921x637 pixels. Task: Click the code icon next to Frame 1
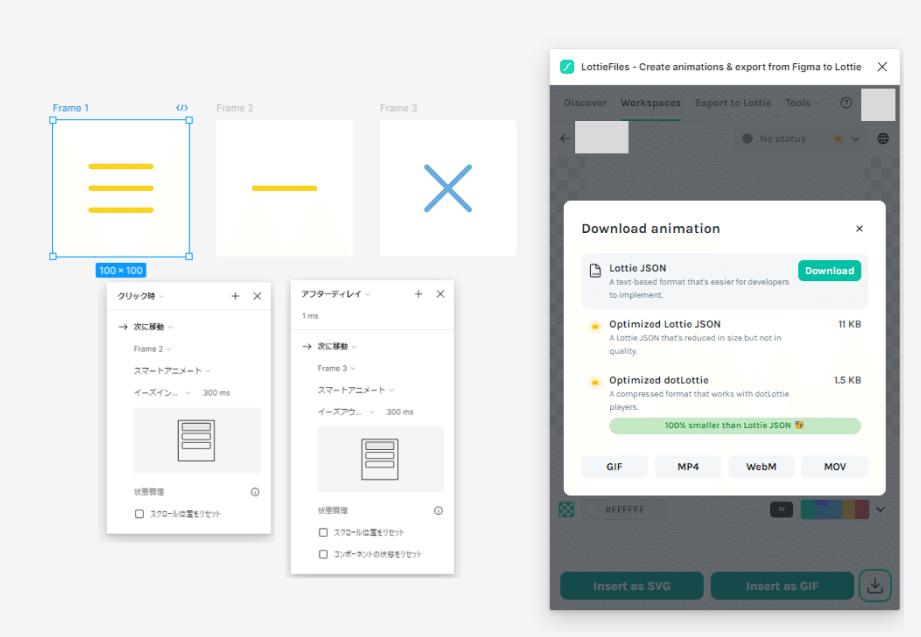pyautogui.click(x=182, y=108)
